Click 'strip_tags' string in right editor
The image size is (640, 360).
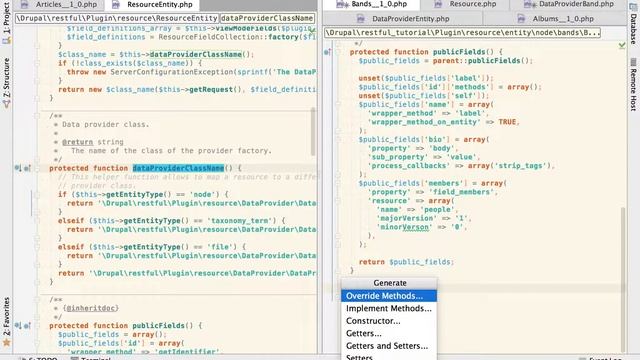tap(520, 166)
